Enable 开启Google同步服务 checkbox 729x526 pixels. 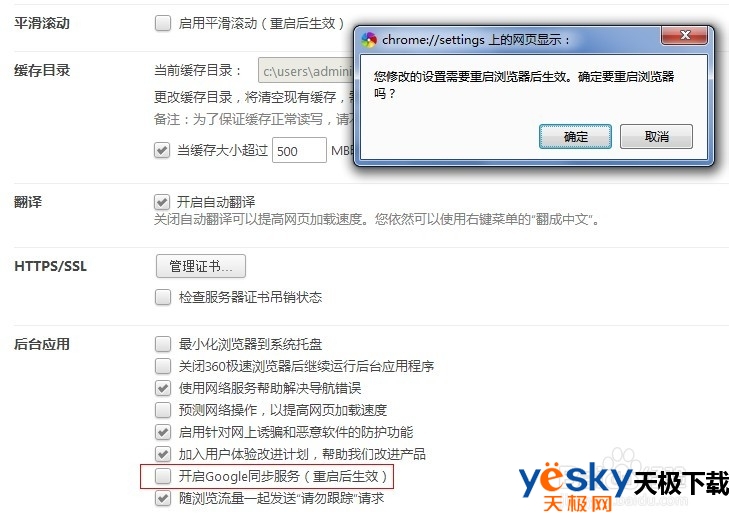point(163,476)
